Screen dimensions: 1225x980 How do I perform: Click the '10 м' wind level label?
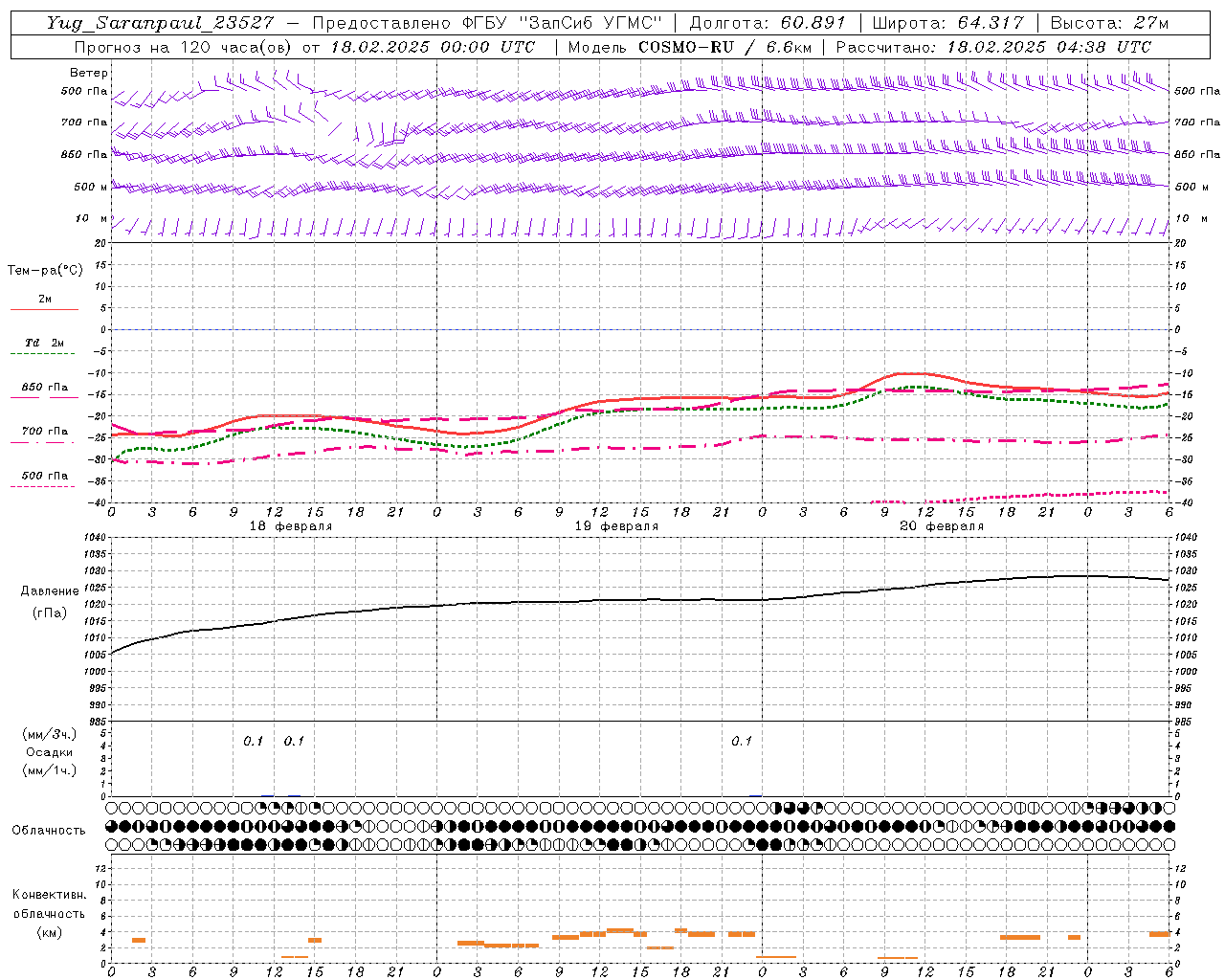(x=92, y=218)
